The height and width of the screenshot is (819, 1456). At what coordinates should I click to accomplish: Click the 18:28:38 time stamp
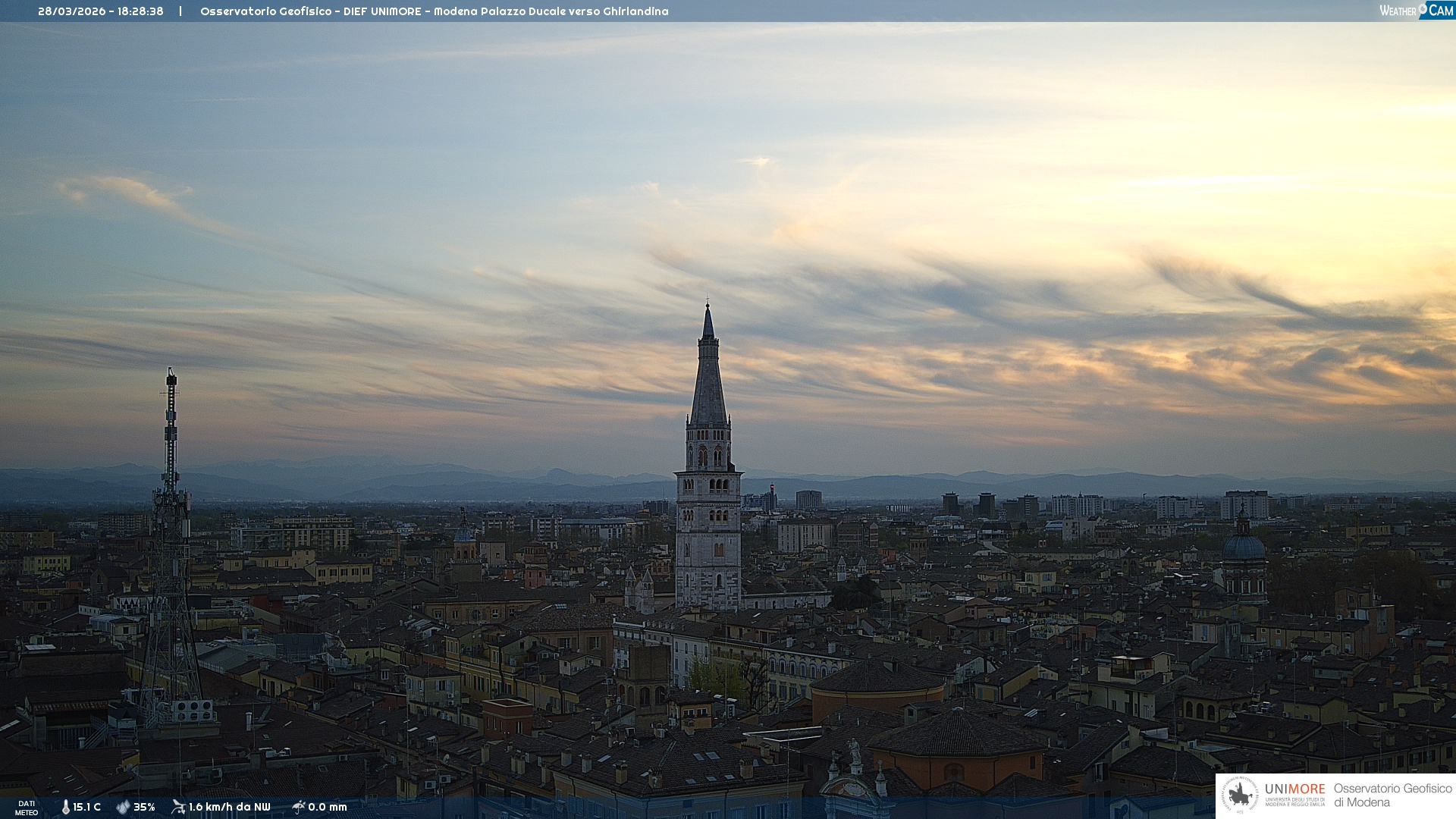pyautogui.click(x=140, y=11)
